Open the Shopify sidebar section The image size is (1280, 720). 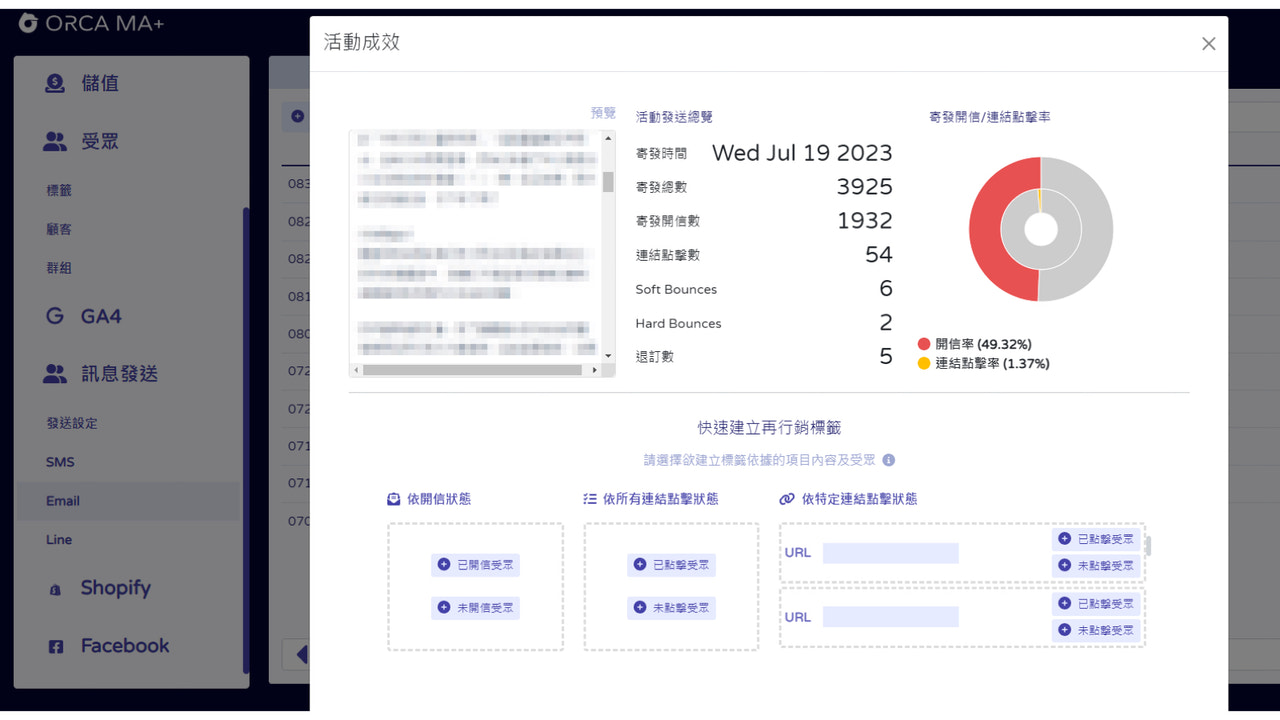click(x=115, y=588)
